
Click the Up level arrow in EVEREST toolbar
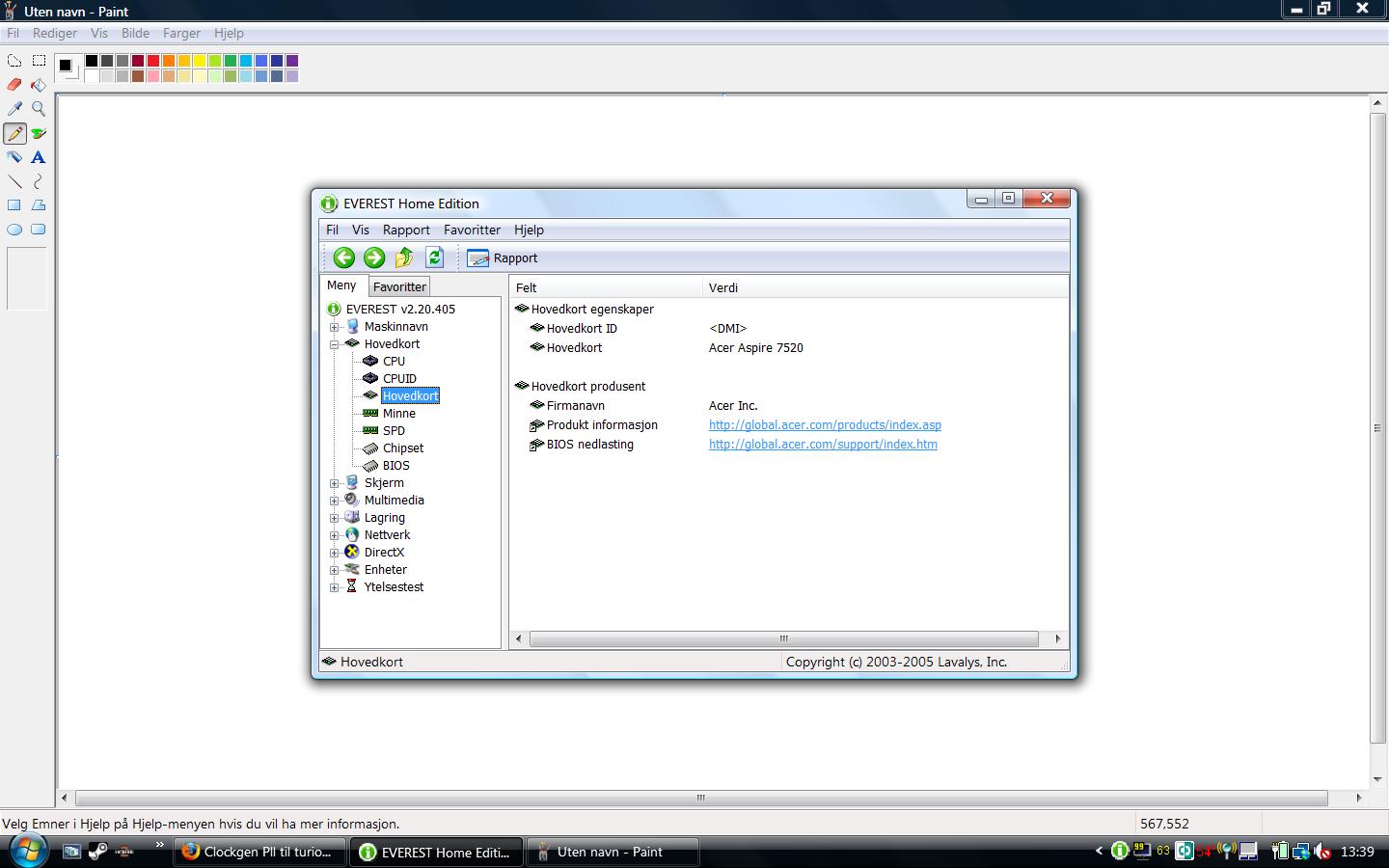point(404,258)
